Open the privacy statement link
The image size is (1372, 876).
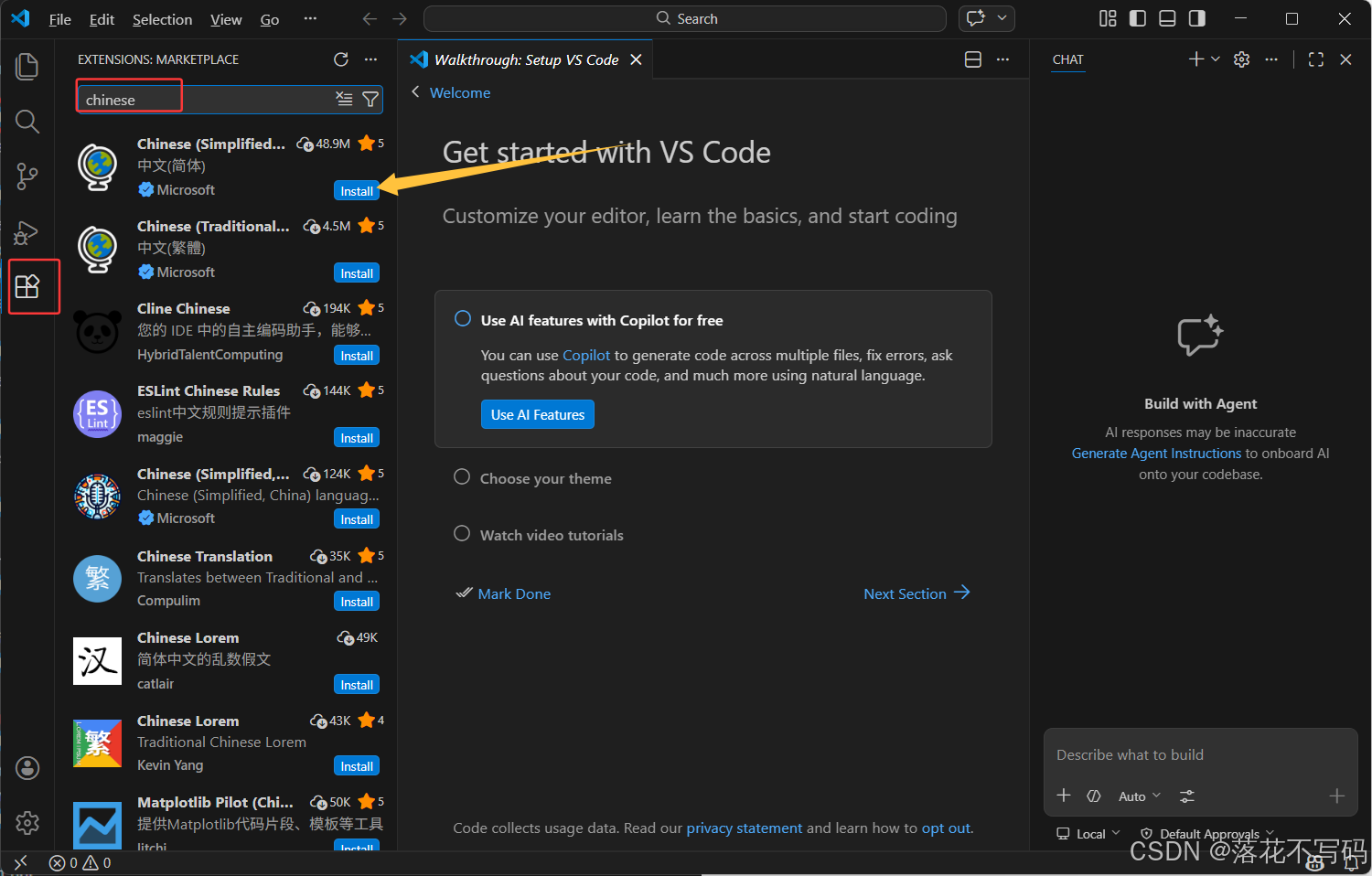[745, 828]
